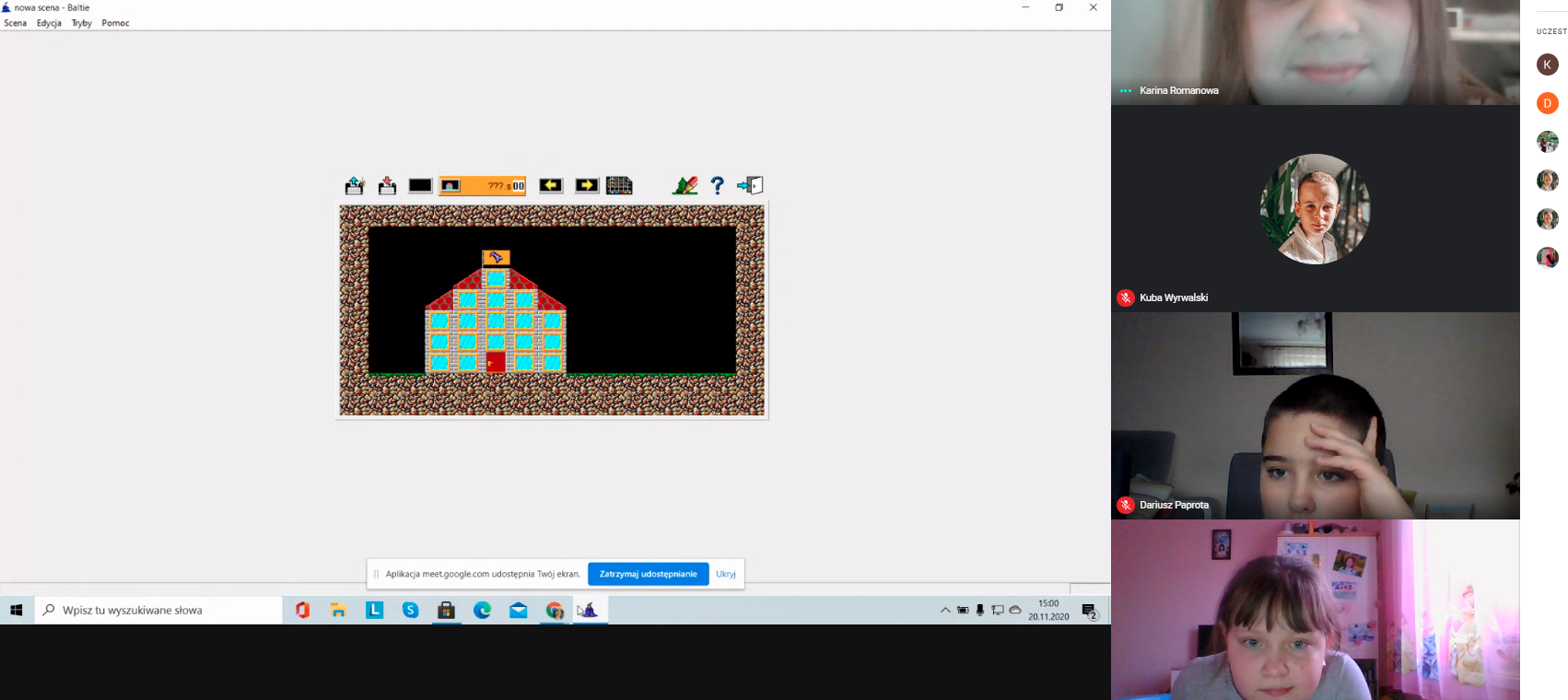Click the K participant avatar in sidebar
Viewport: 1568px width, 700px height.
pyautogui.click(x=1548, y=64)
